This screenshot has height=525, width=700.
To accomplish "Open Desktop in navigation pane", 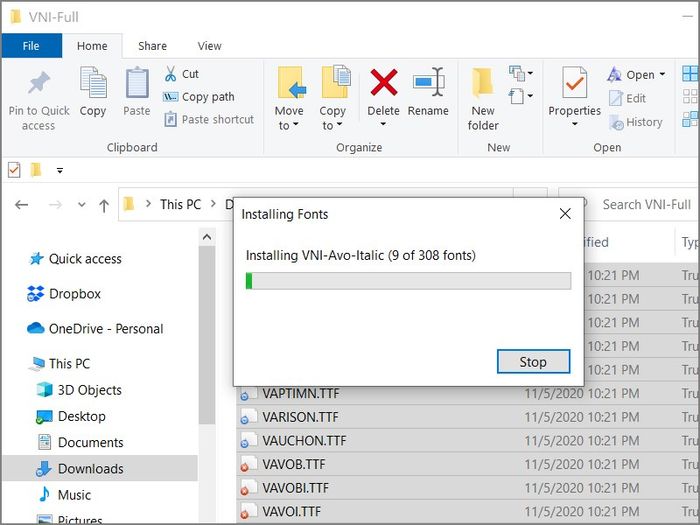I will click(x=71, y=417).
